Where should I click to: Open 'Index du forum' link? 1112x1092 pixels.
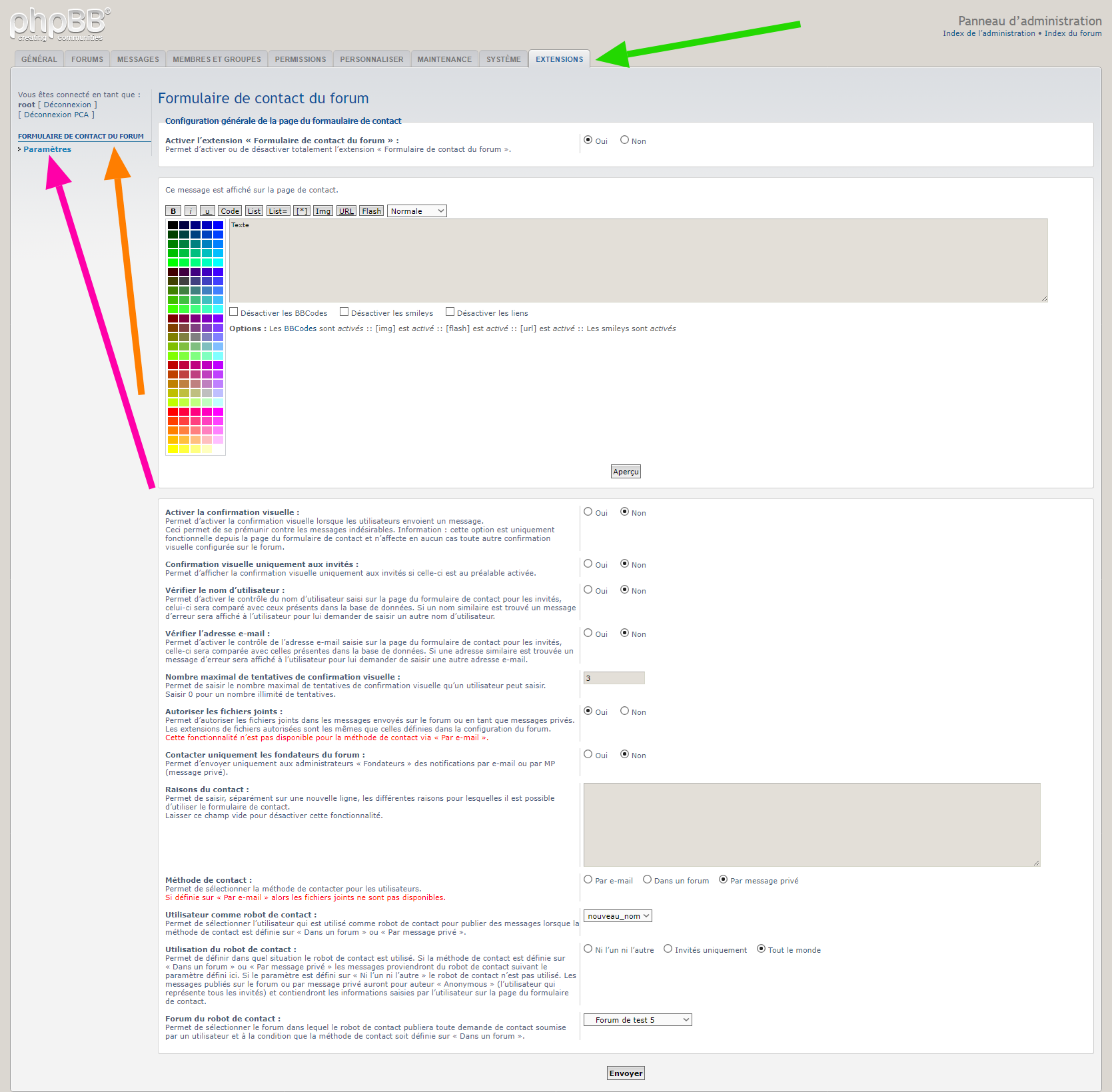point(1073,33)
